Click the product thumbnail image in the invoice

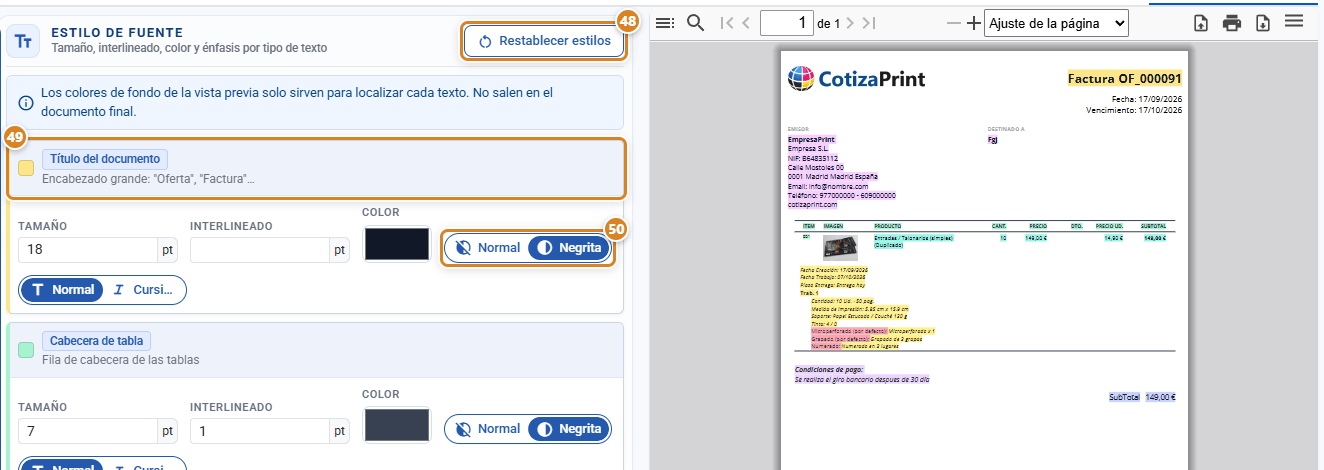(840, 246)
